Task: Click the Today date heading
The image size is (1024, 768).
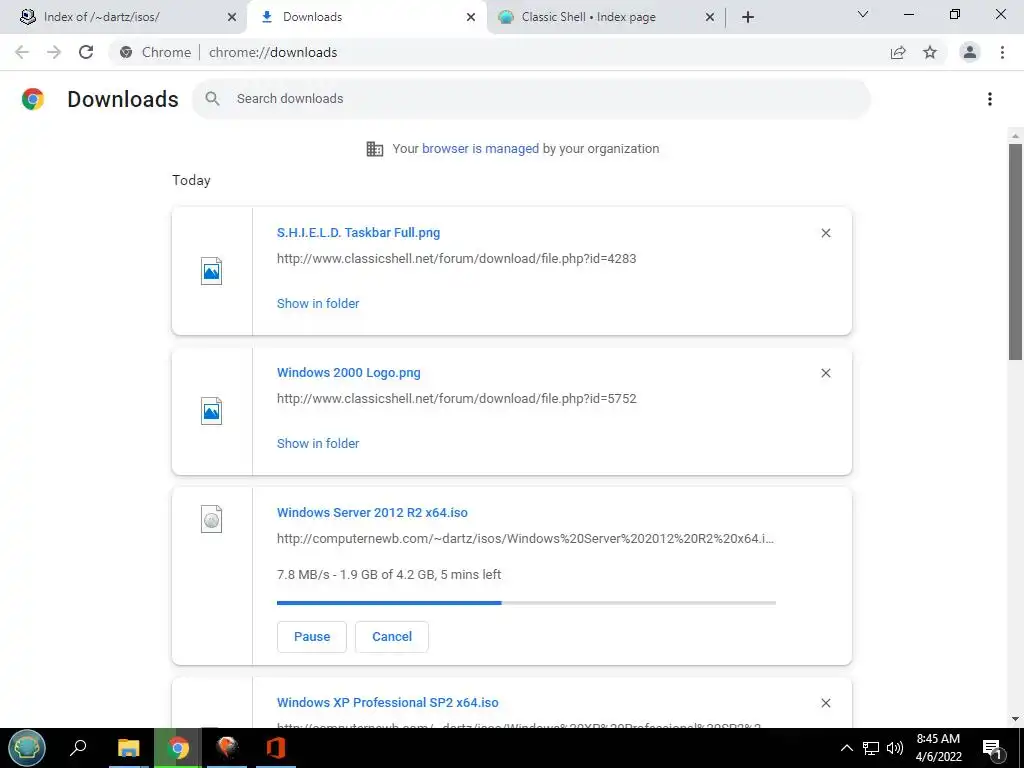Action: [x=191, y=180]
